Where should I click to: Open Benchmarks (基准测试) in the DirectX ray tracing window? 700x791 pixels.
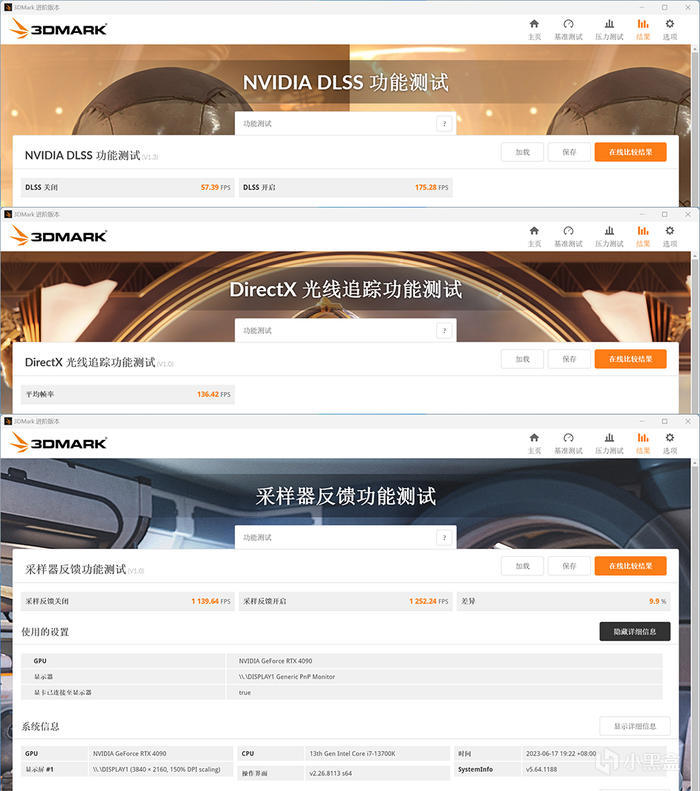click(x=568, y=236)
